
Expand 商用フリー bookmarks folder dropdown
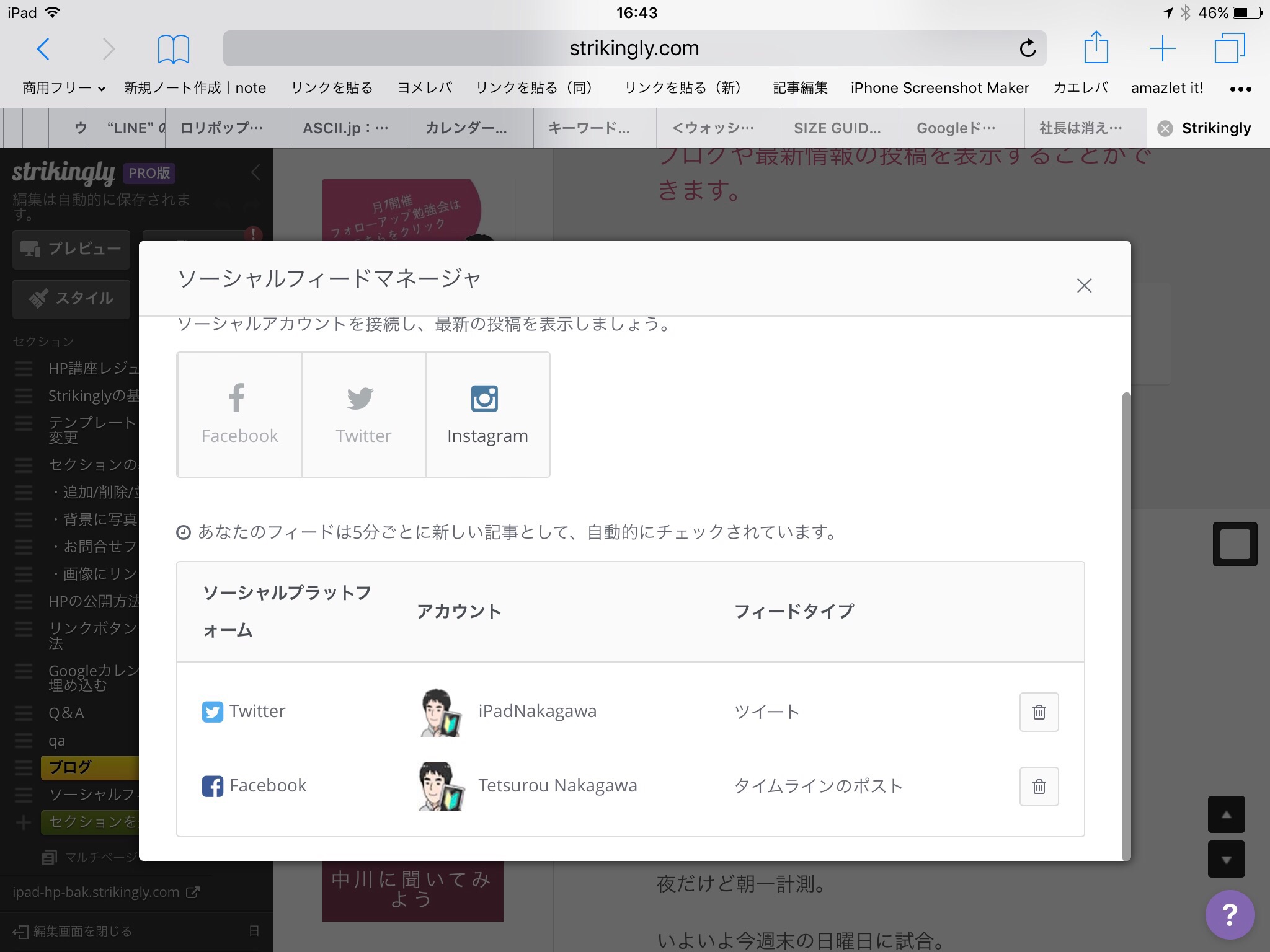click(63, 88)
